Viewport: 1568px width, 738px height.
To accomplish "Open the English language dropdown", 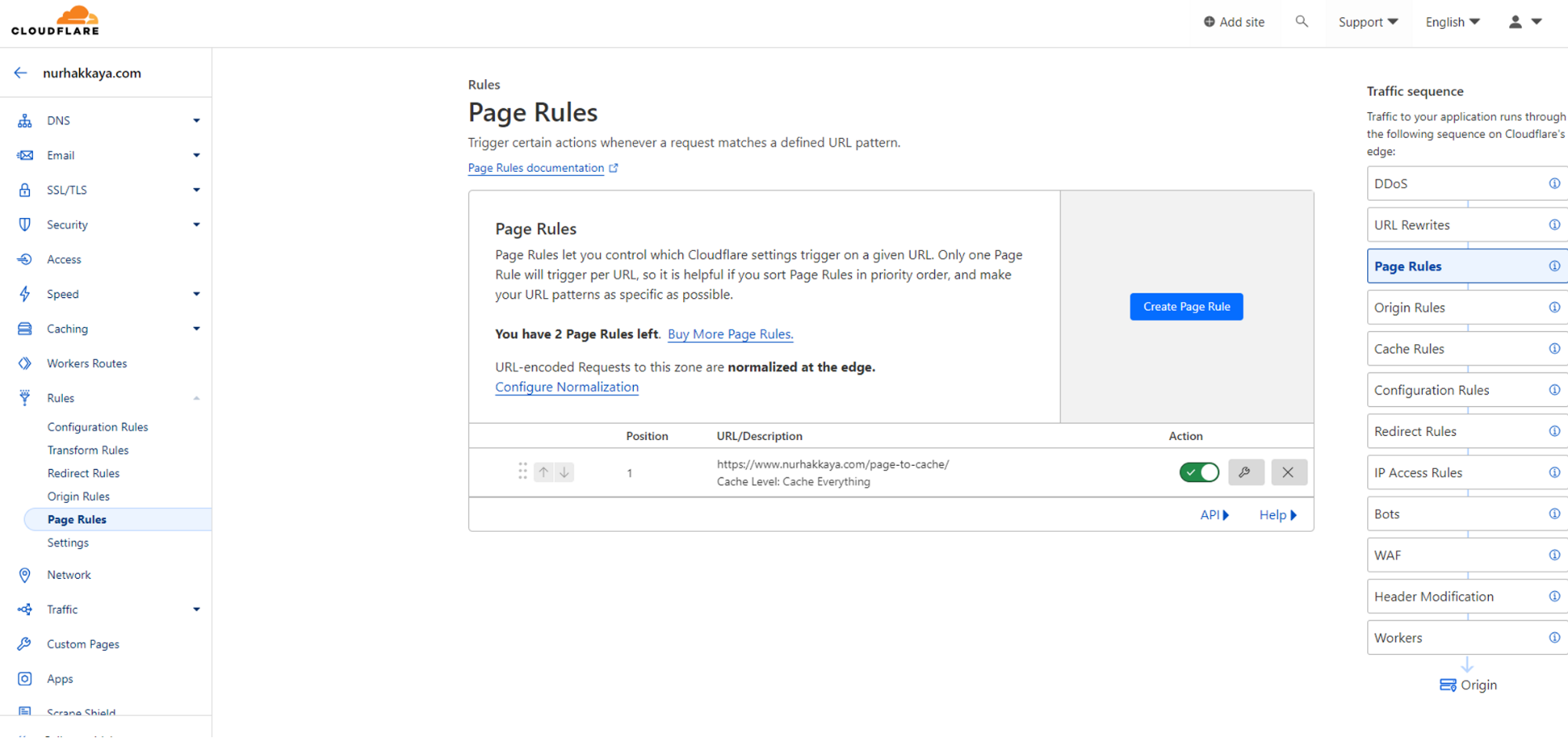I will 1453,22.
